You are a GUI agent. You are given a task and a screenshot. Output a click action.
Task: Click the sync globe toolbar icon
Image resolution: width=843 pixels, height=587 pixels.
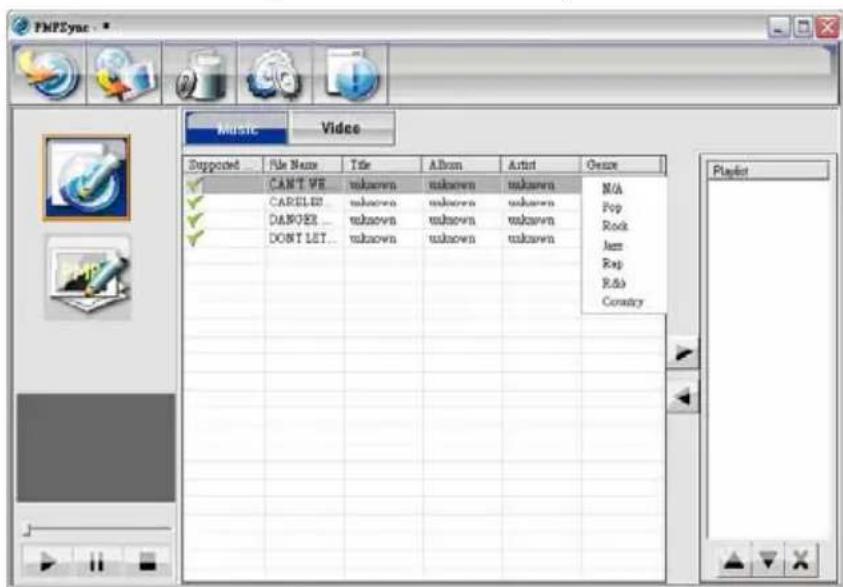point(48,74)
